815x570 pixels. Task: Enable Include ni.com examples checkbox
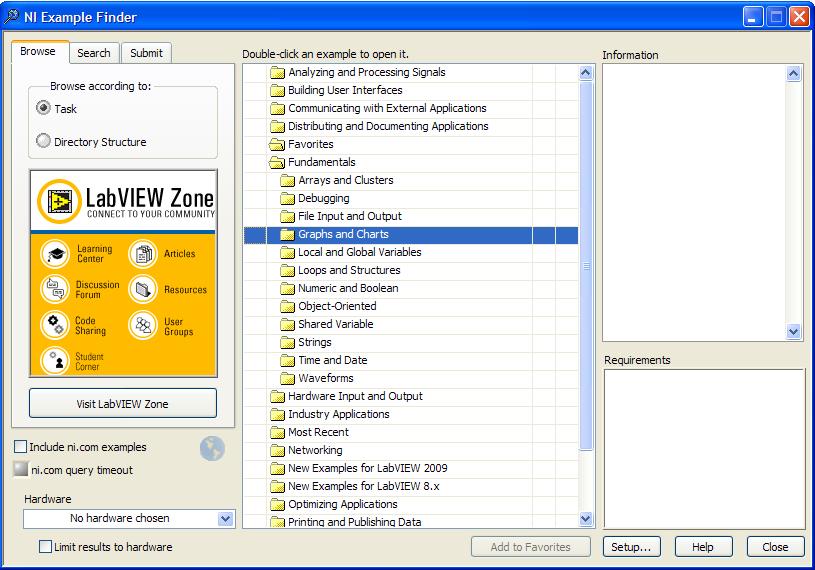pyautogui.click(x=21, y=447)
